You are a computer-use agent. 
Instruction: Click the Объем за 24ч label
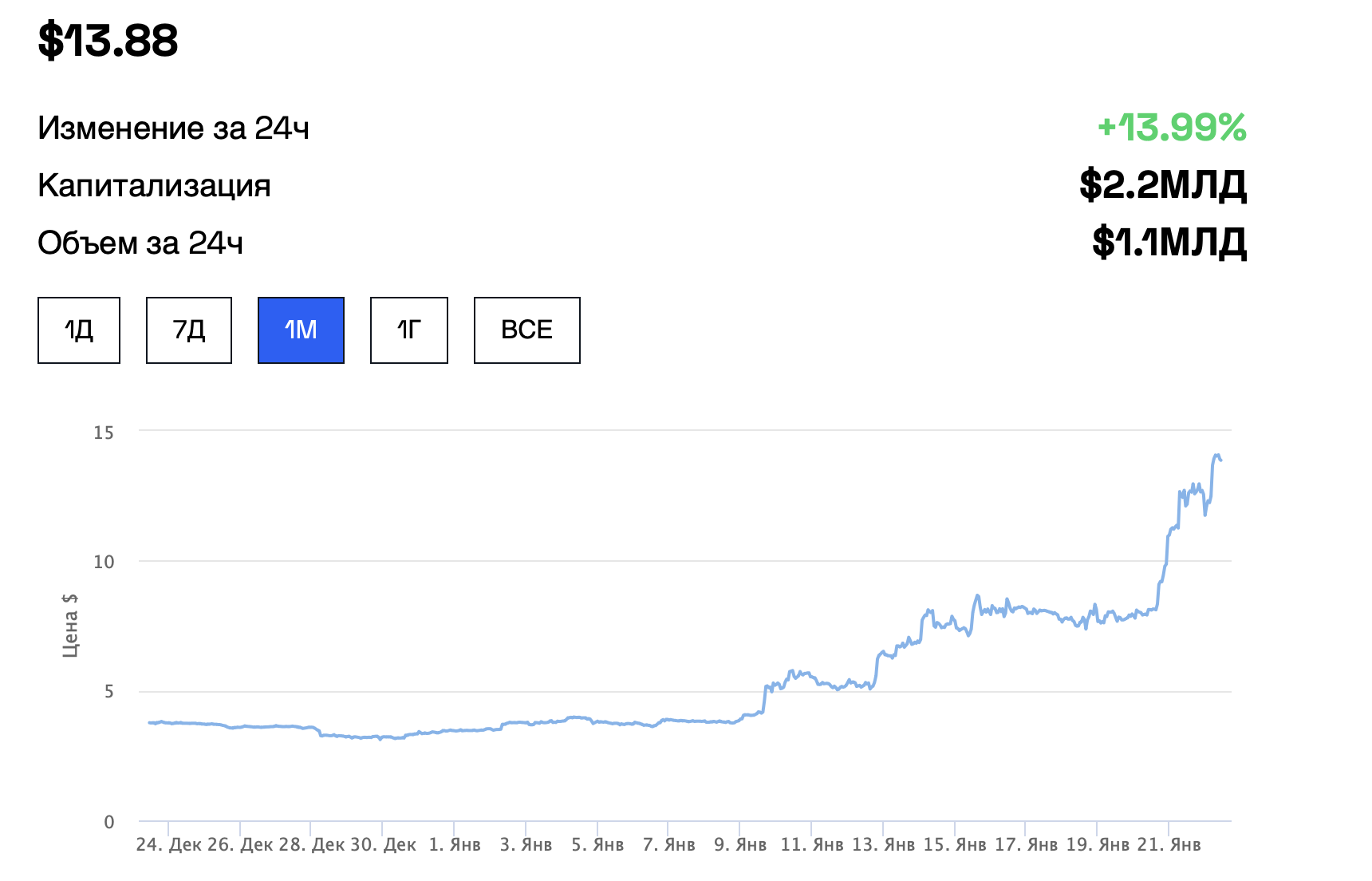pos(140,243)
